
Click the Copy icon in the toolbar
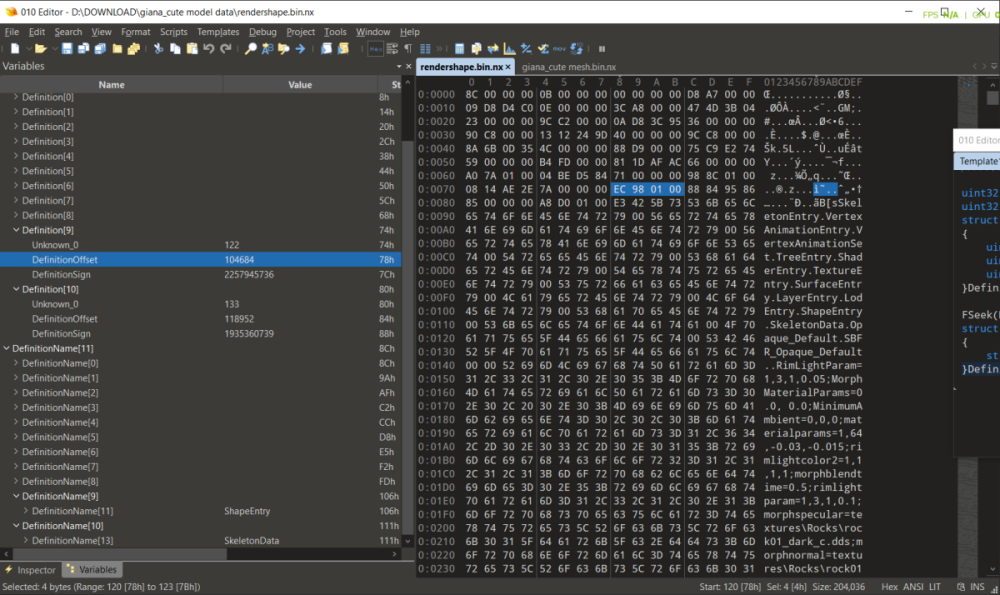click(x=175, y=49)
